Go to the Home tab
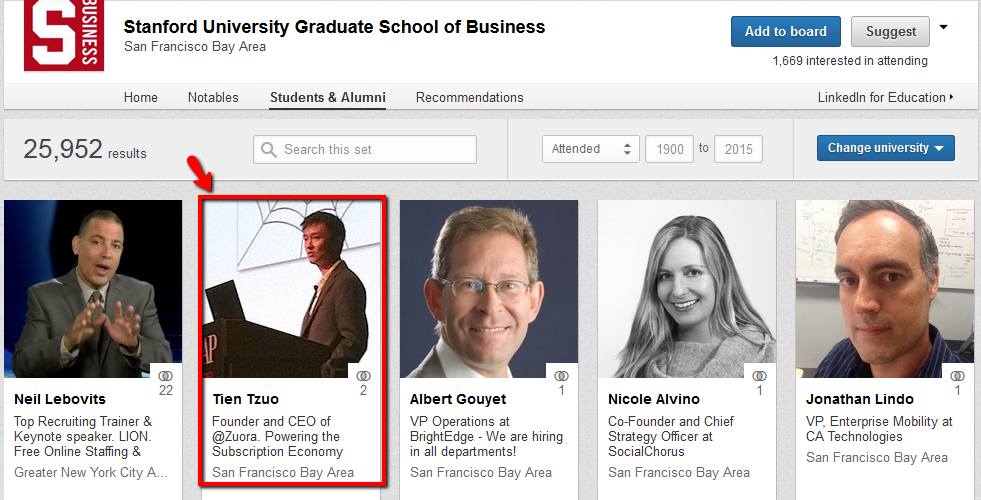981x500 pixels. click(x=141, y=97)
